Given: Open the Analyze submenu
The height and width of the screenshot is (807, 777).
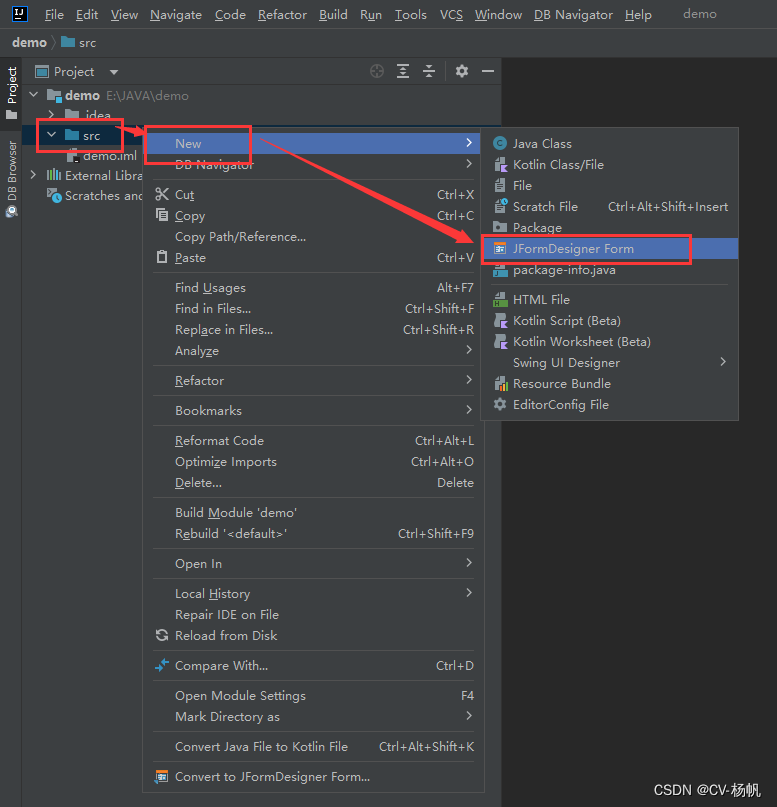Looking at the screenshot, I should pyautogui.click(x=313, y=350).
